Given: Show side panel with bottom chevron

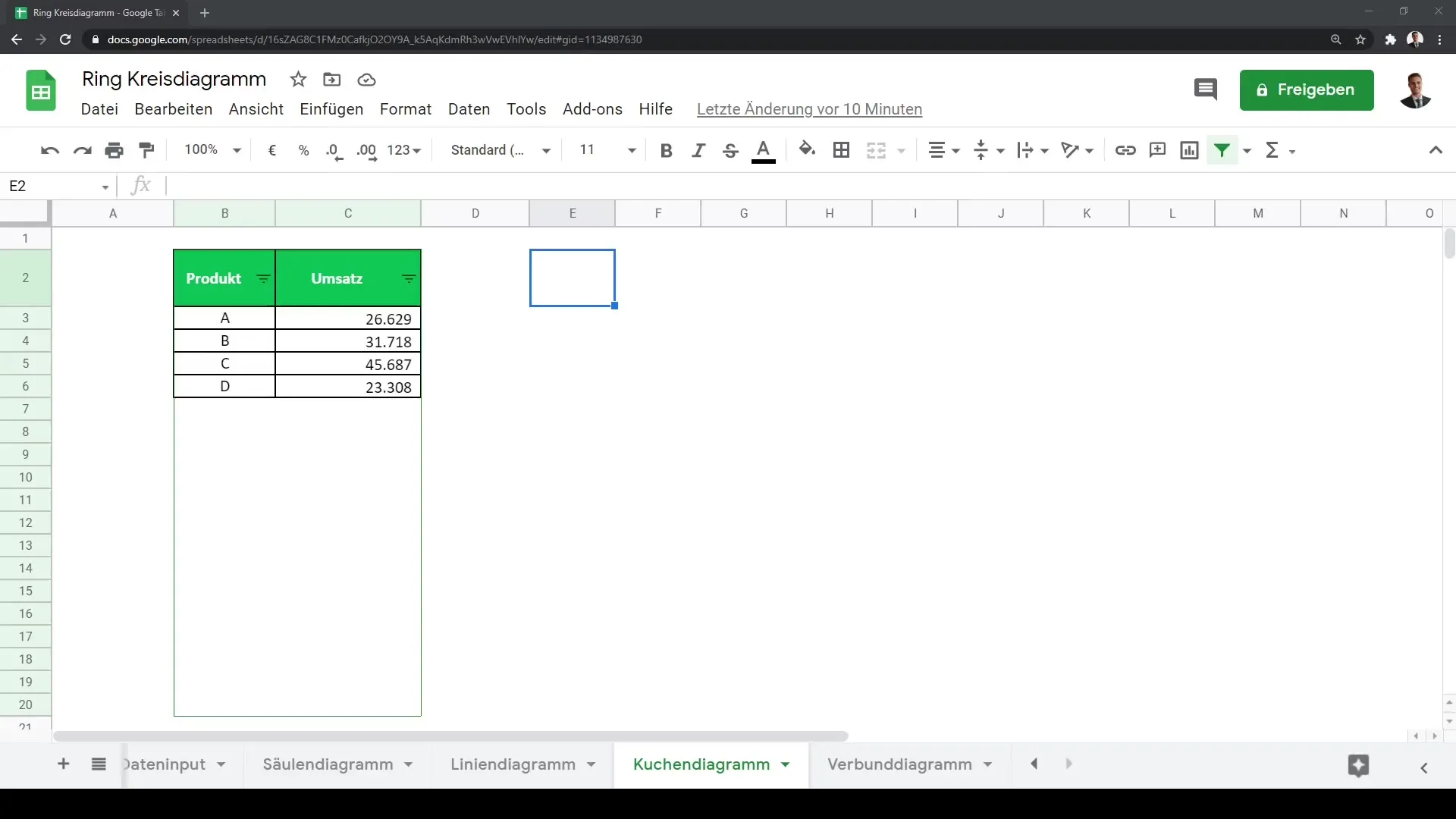Looking at the screenshot, I should 1424,768.
